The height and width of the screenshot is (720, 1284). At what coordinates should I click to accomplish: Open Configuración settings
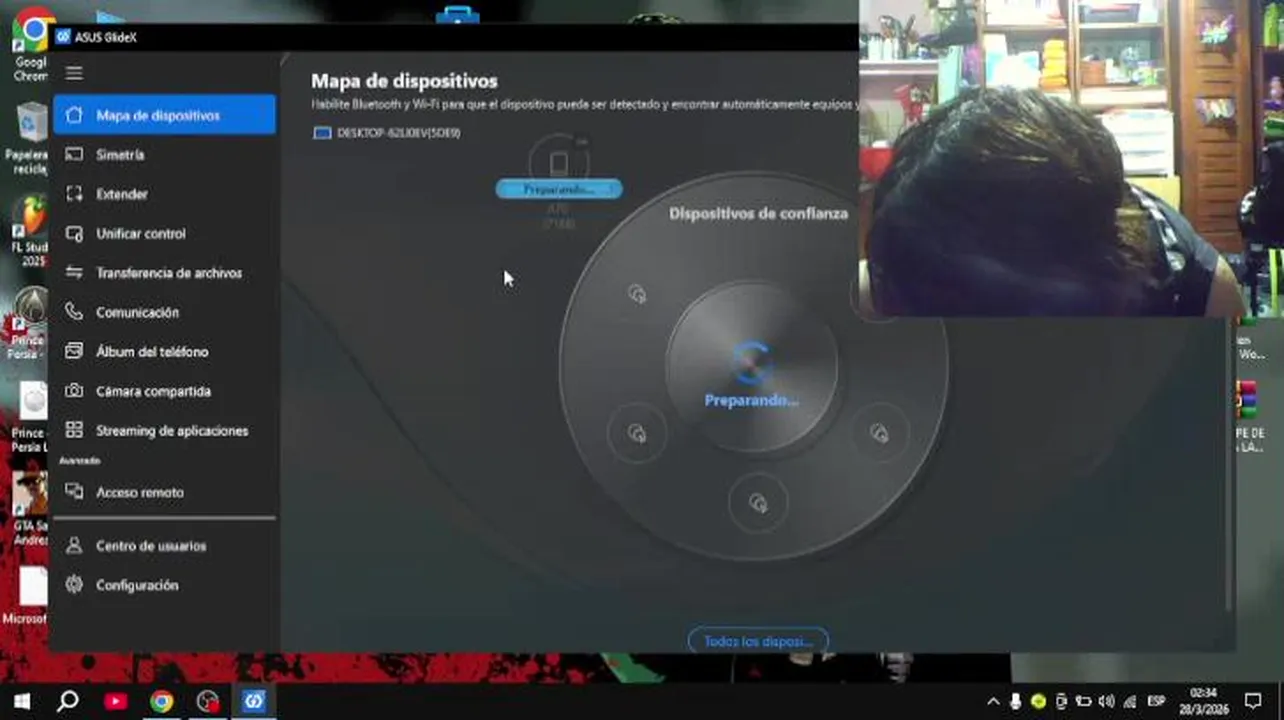click(165, 585)
